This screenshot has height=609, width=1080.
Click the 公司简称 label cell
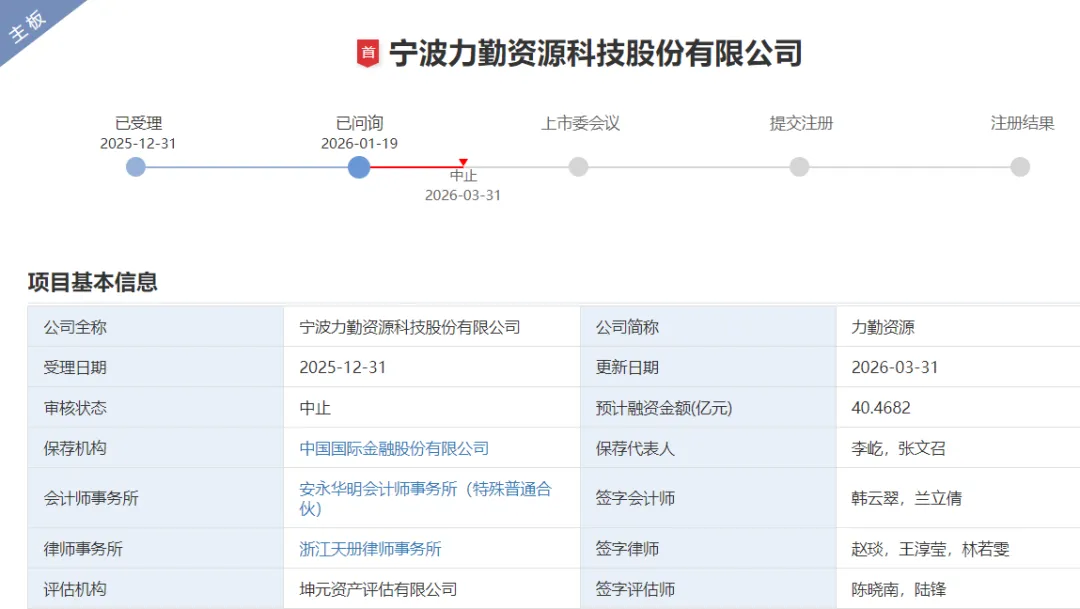tap(708, 327)
